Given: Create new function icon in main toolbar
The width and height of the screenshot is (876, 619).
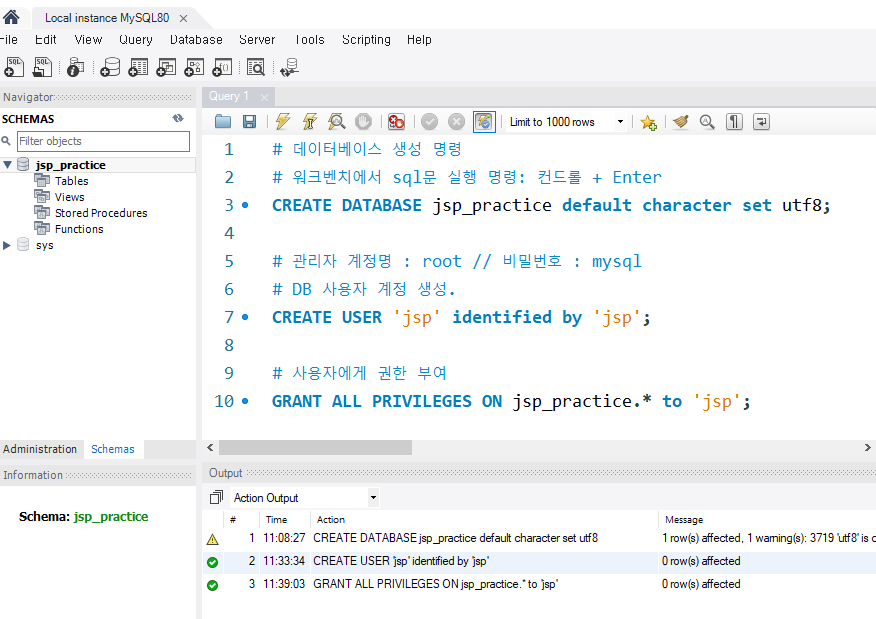Looking at the screenshot, I should click(x=222, y=67).
